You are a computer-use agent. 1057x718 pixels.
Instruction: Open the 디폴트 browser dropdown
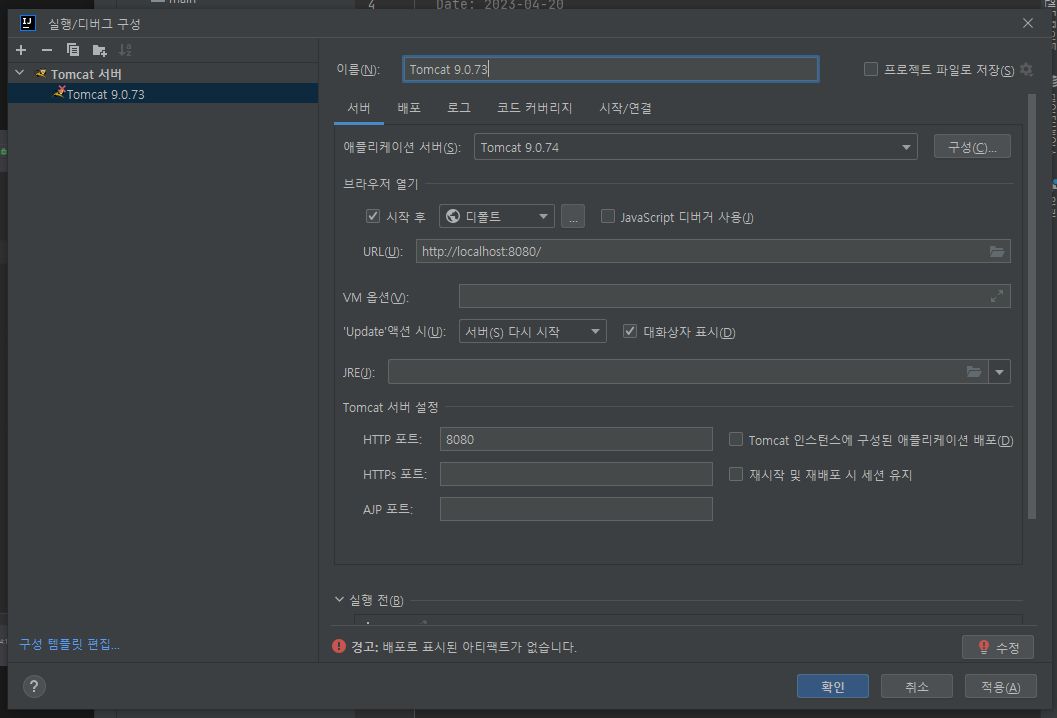pos(497,216)
